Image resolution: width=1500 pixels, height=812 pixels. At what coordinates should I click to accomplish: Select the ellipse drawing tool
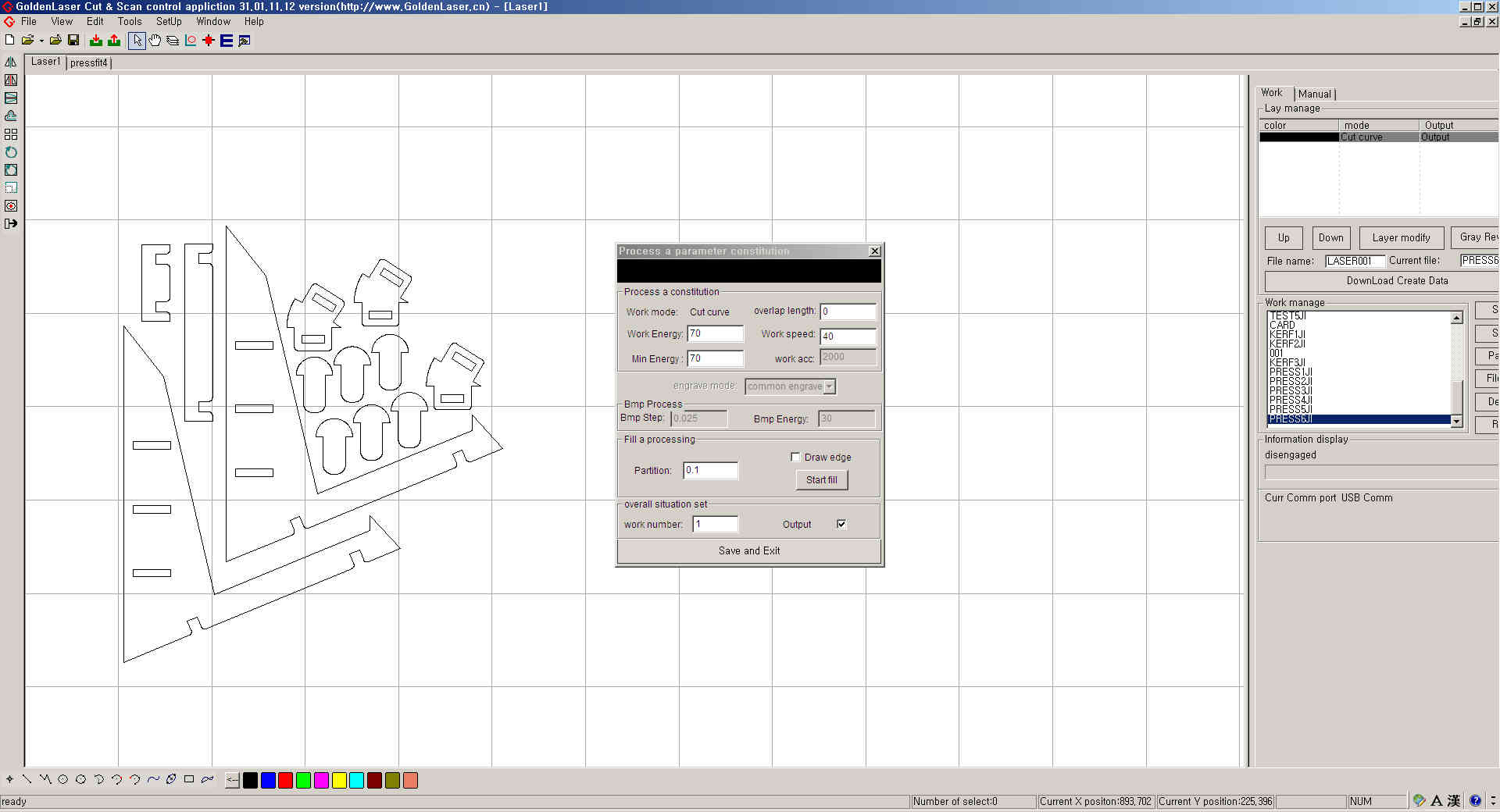[x=171, y=779]
